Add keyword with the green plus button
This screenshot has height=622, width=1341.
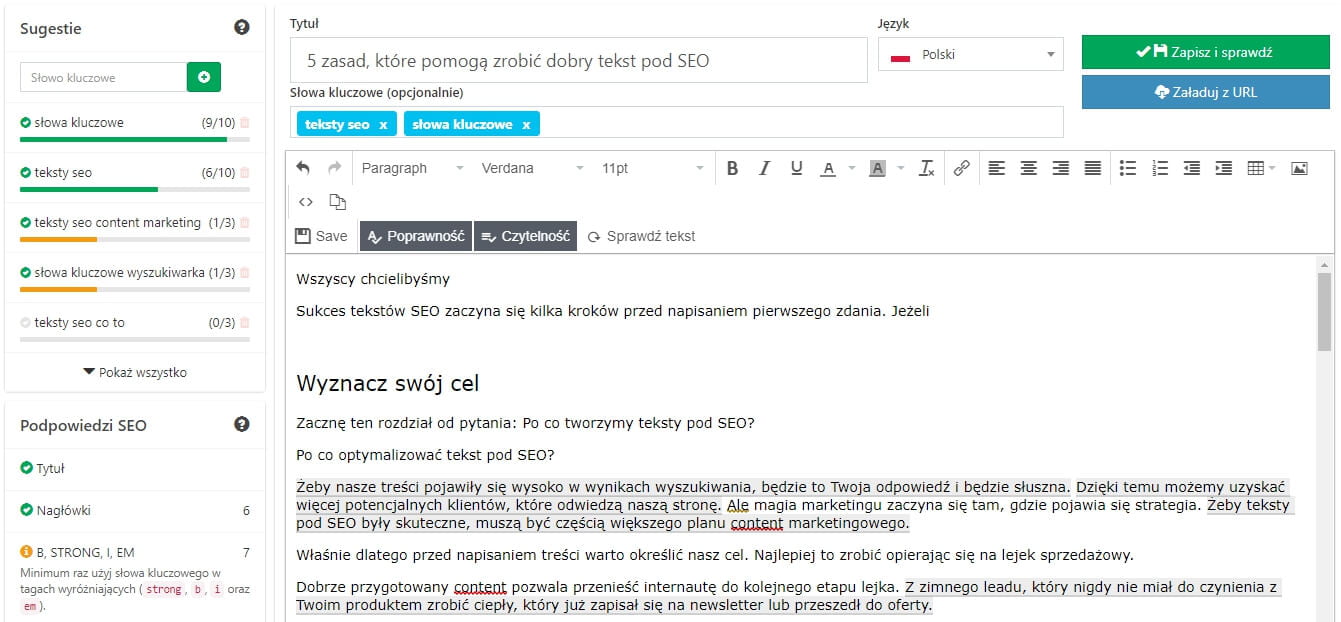(204, 77)
